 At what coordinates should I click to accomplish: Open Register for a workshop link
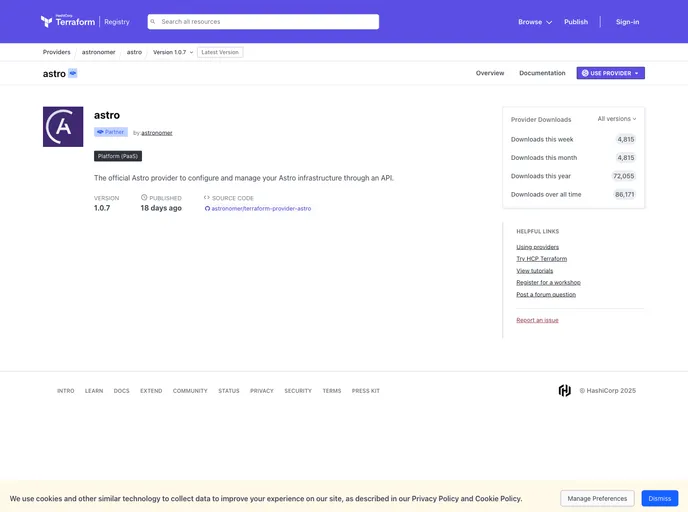pos(548,283)
